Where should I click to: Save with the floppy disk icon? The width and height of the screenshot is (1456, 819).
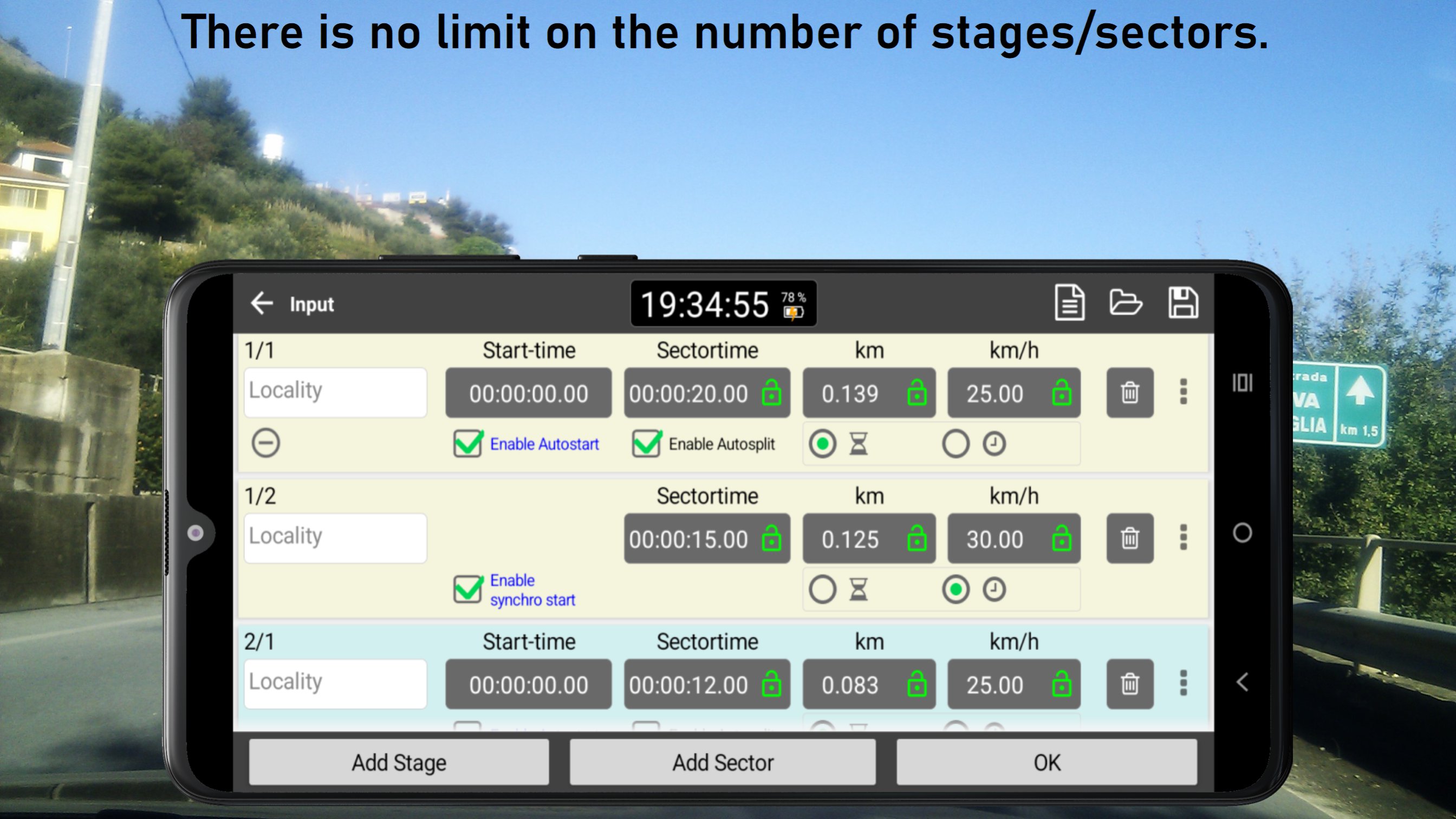click(x=1183, y=303)
